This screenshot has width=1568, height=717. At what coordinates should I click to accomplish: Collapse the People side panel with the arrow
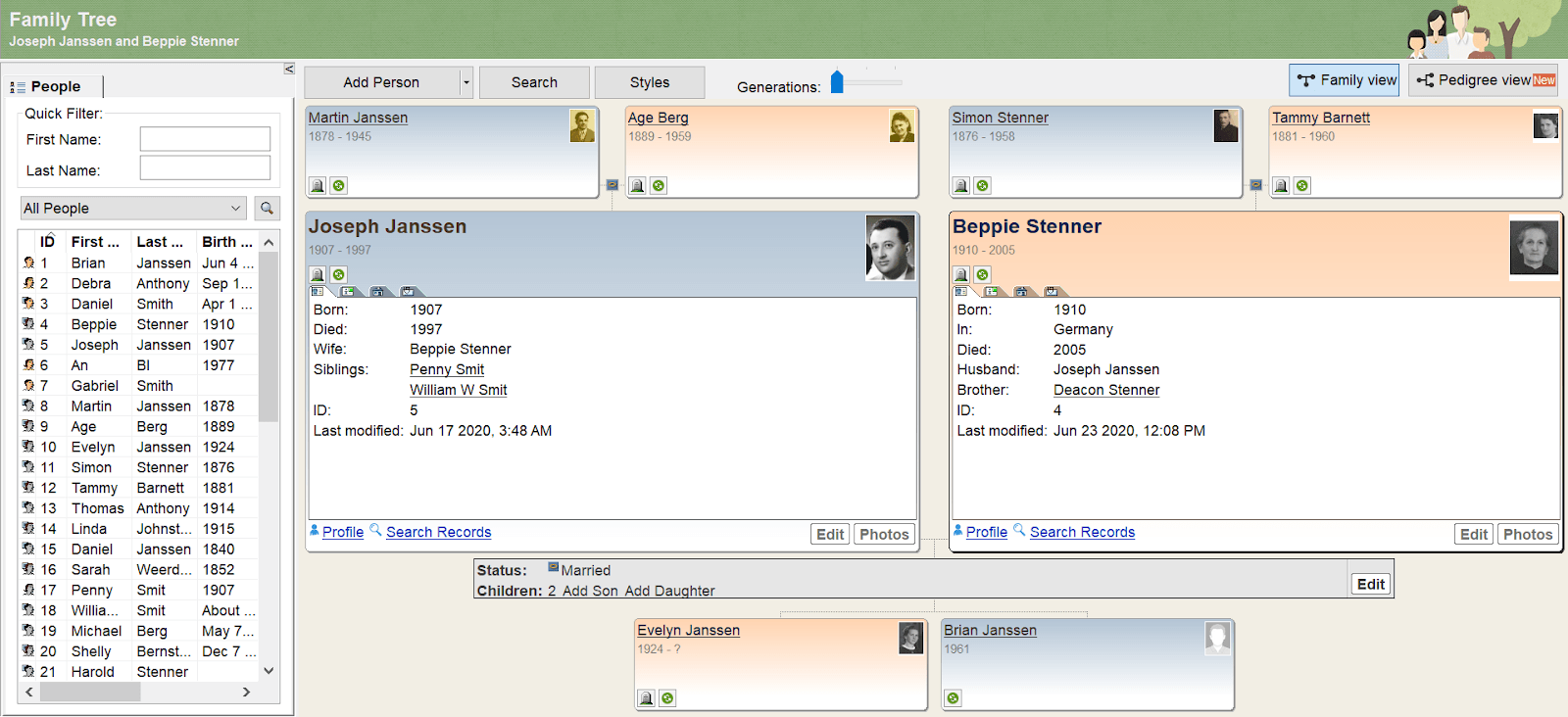pos(289,69)
